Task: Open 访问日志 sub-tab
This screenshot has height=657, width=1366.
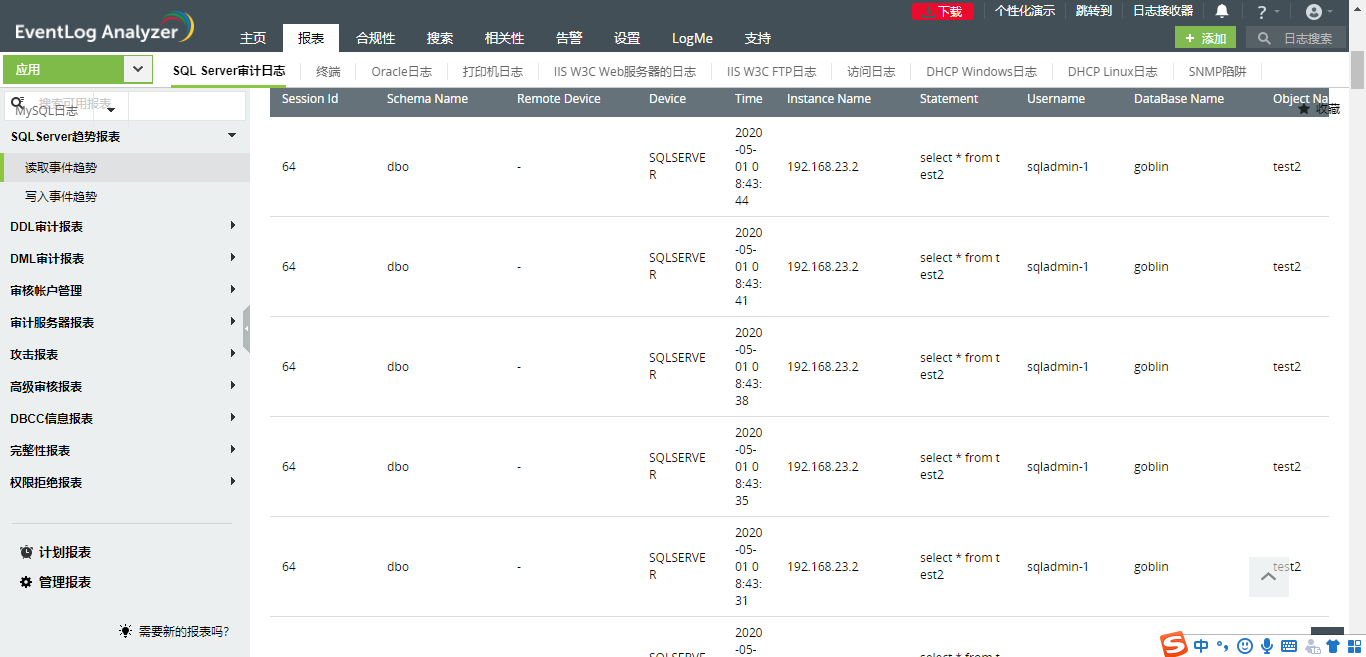Action: click(871, 72)
